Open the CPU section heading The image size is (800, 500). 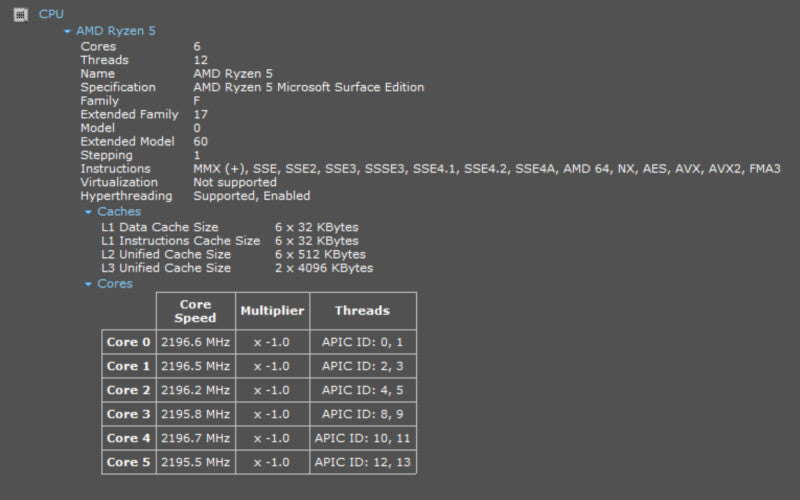click(52, 14)
